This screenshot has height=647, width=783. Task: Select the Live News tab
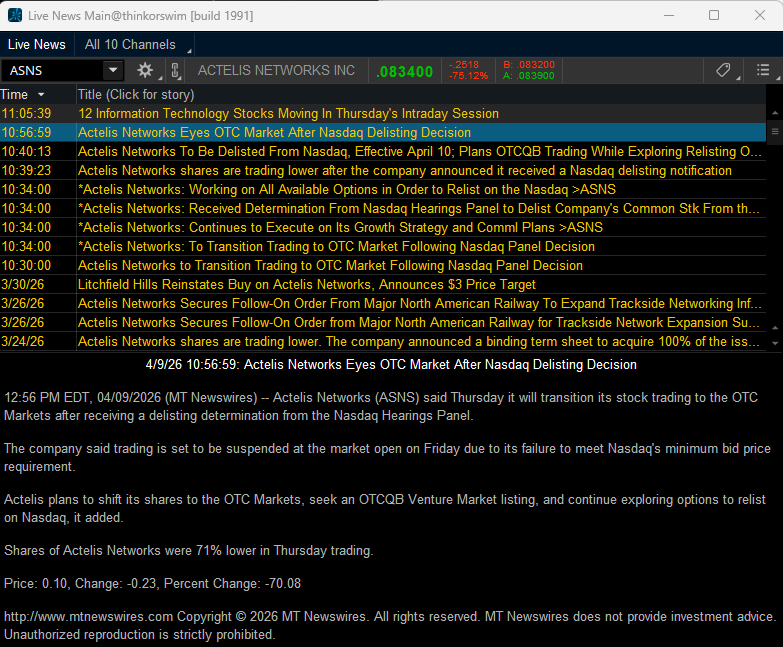click(x=36, y=44)
